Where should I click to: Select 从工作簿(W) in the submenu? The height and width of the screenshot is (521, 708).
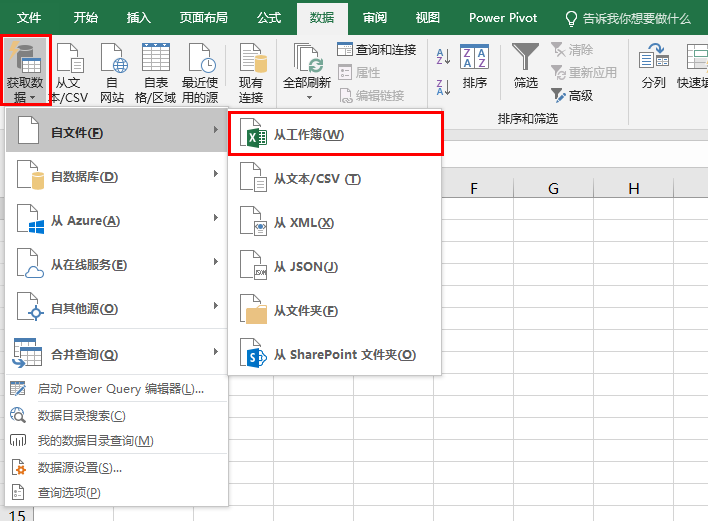tap(335, 134)
